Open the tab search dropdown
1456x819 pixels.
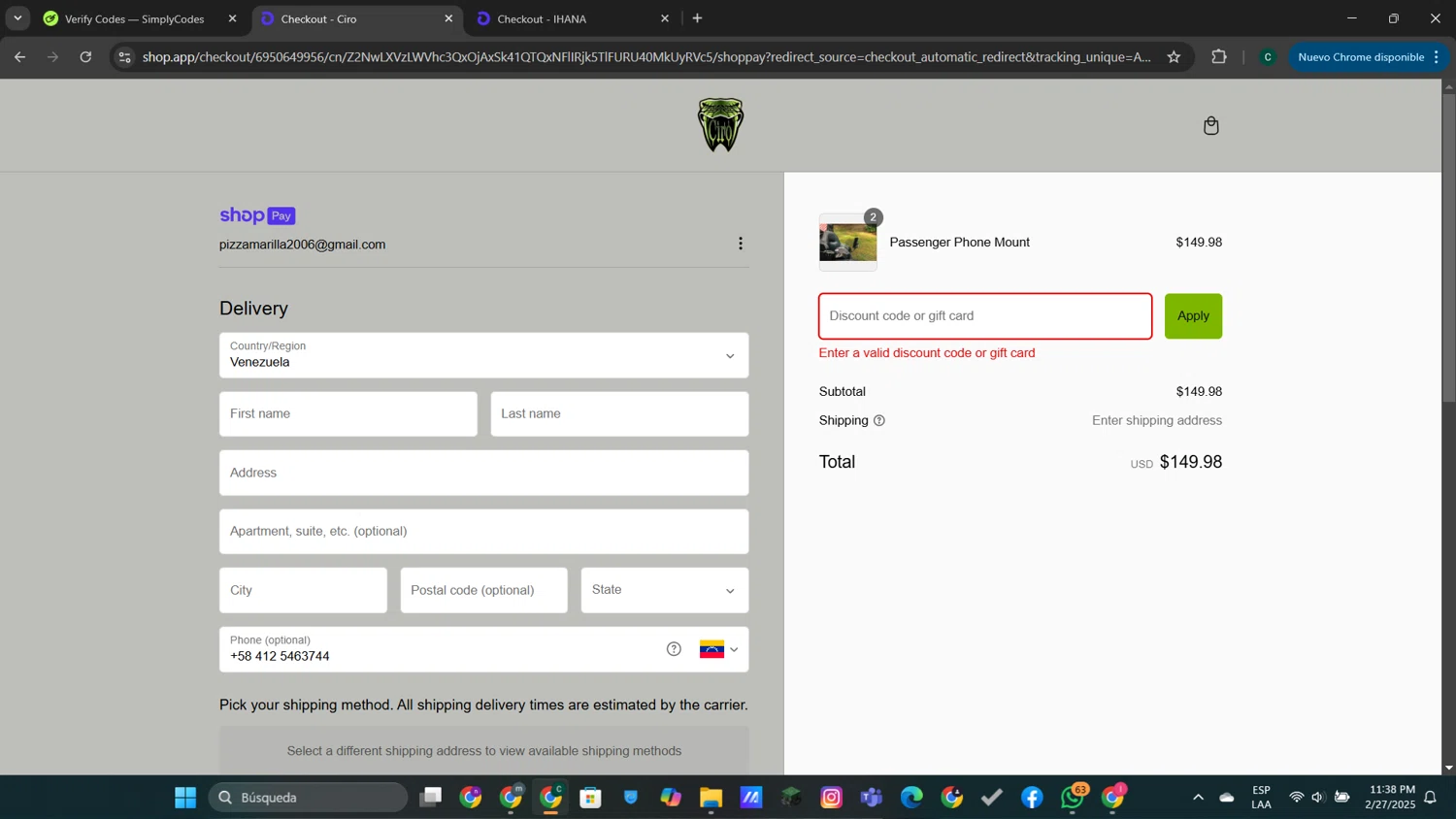pos(17,18)
